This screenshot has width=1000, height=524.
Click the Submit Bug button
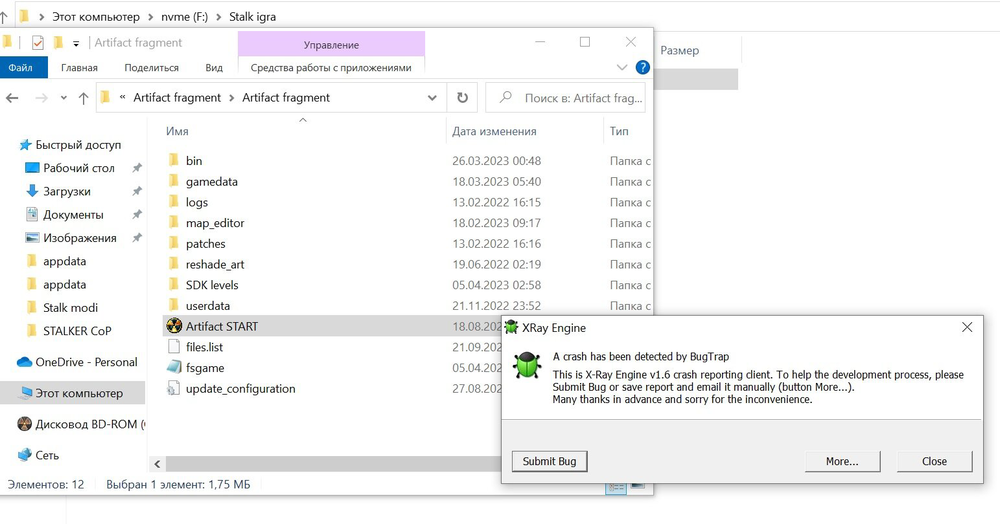pos(549,461)
